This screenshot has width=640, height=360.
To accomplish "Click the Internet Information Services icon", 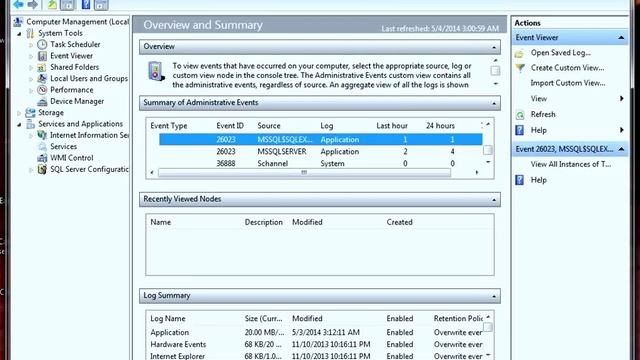I will pos(42,135).
